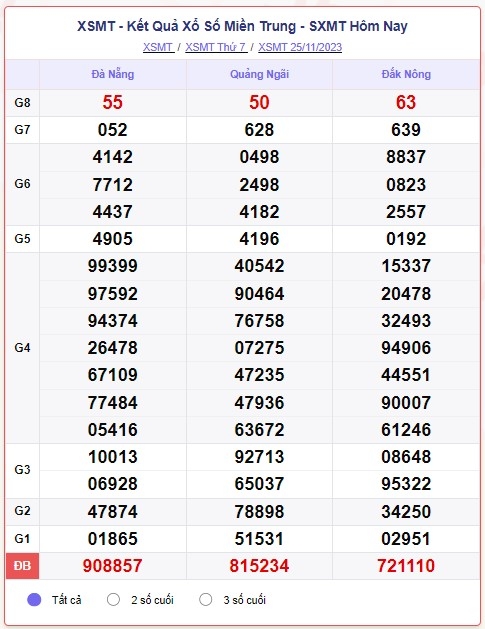Image resolution: width=485 pixels, height=629 pixels.
Task: Click the G4 row label
Action: 22,347
